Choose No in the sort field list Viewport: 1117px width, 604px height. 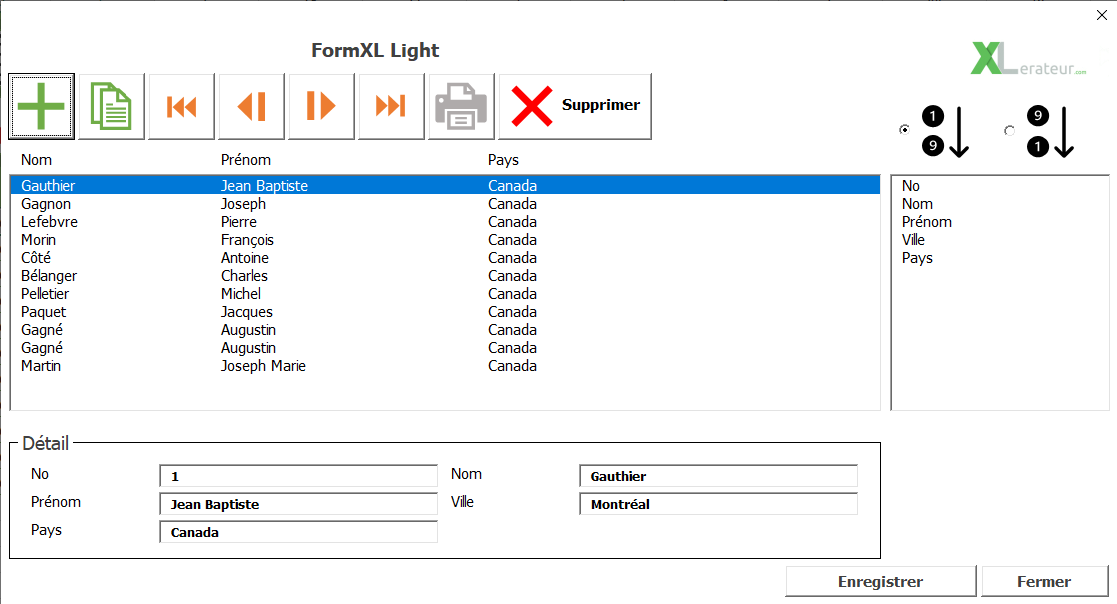tap(999, 186)
